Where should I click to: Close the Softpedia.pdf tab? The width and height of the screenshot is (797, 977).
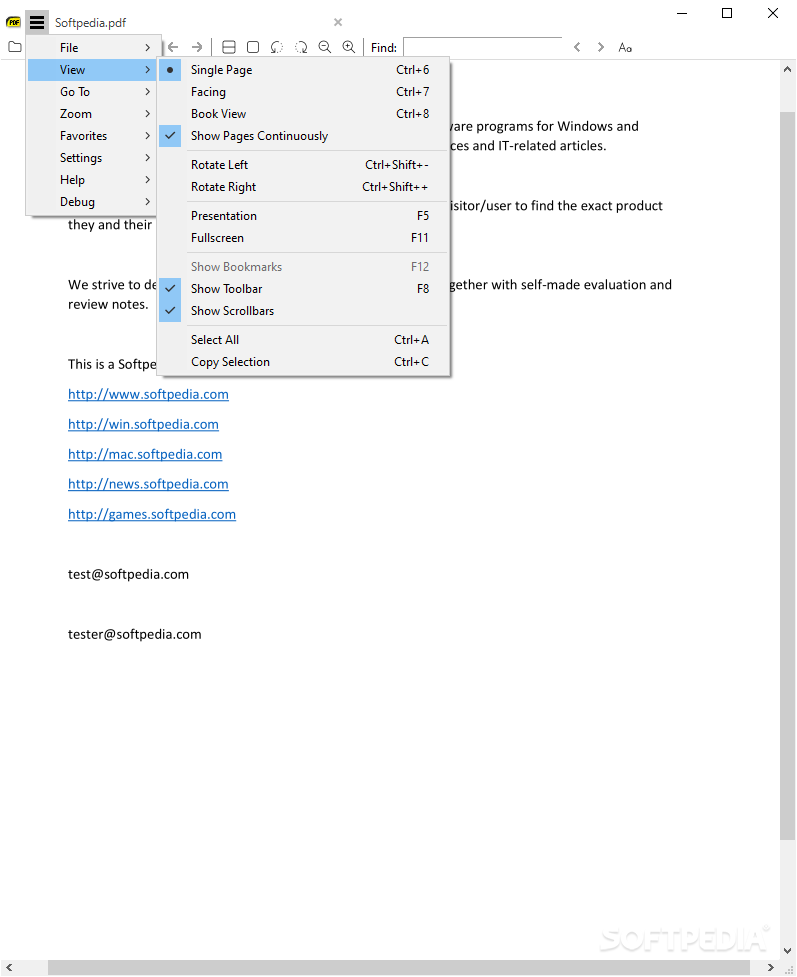(x=338, y=22)
